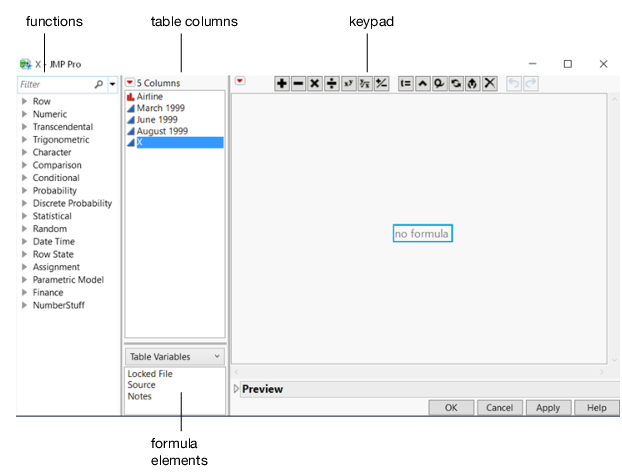Click the plus (add) keypad button
622x475 pixels.
282,84
